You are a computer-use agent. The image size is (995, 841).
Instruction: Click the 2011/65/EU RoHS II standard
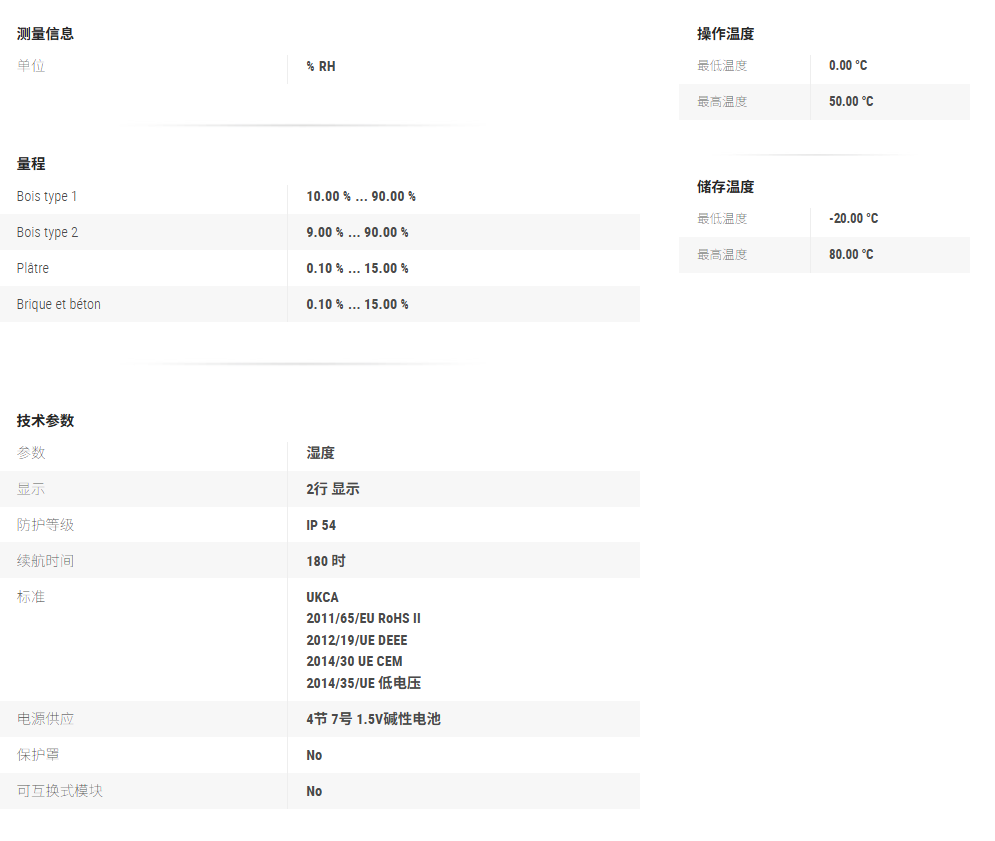pos(363,619)
